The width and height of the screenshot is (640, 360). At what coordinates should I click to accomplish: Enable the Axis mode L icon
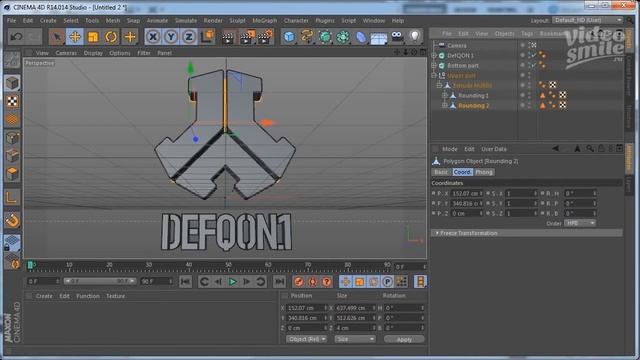tap(12, 198)
